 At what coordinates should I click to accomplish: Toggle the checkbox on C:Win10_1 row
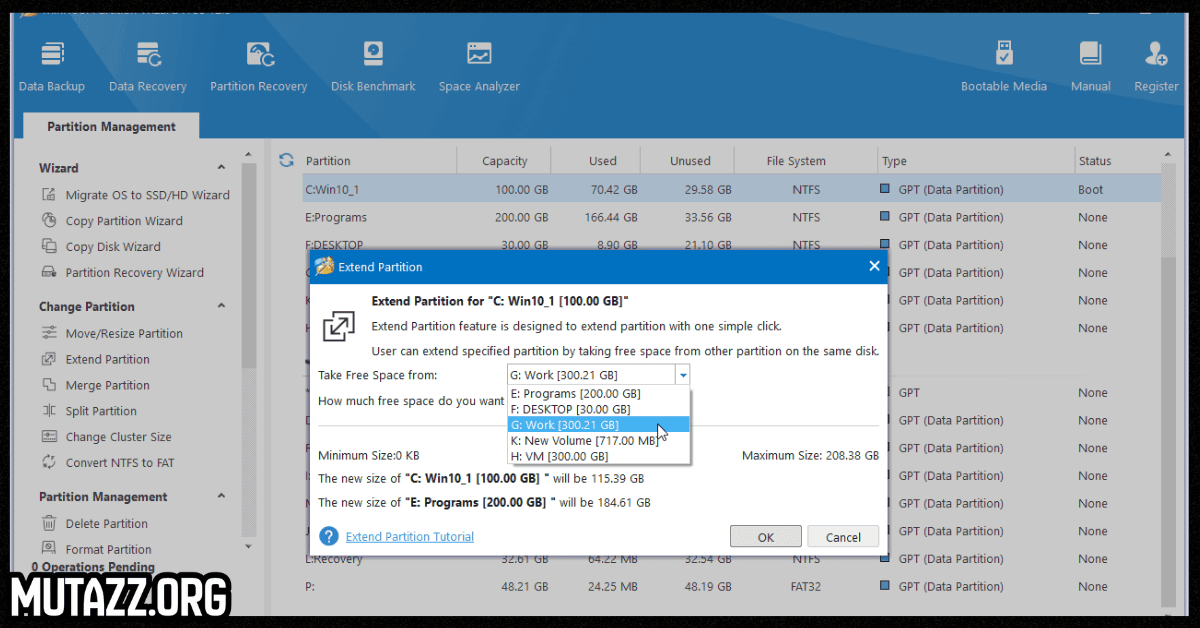click(882, 189)
